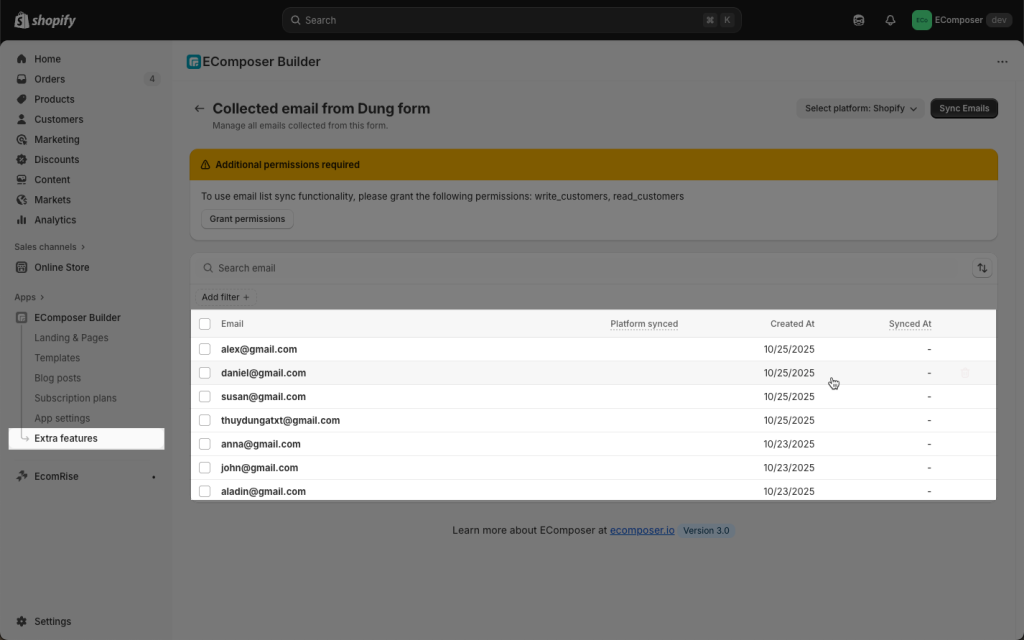Click the back arrow beside Collected email title

point(199,109)
